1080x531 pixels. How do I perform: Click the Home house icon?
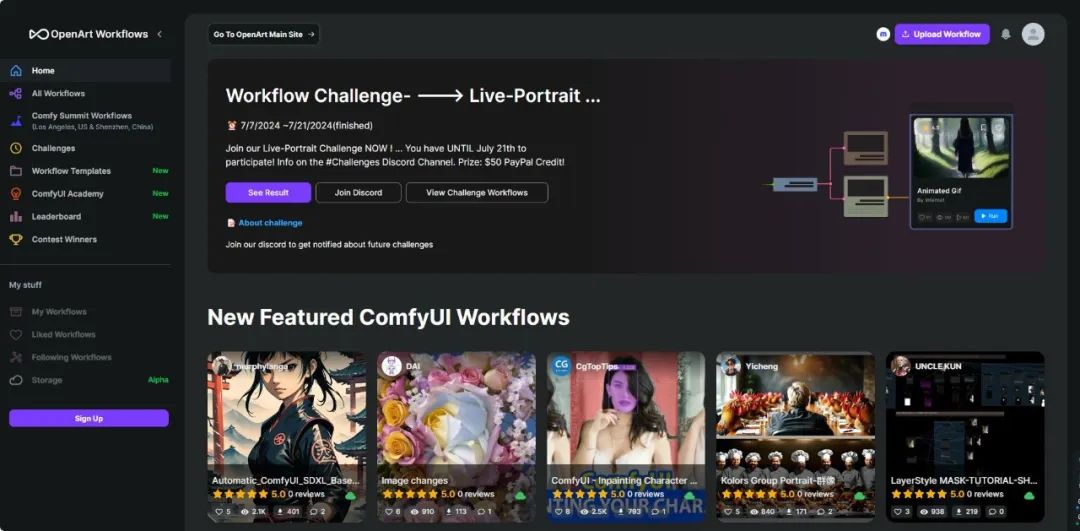[16, 70]
